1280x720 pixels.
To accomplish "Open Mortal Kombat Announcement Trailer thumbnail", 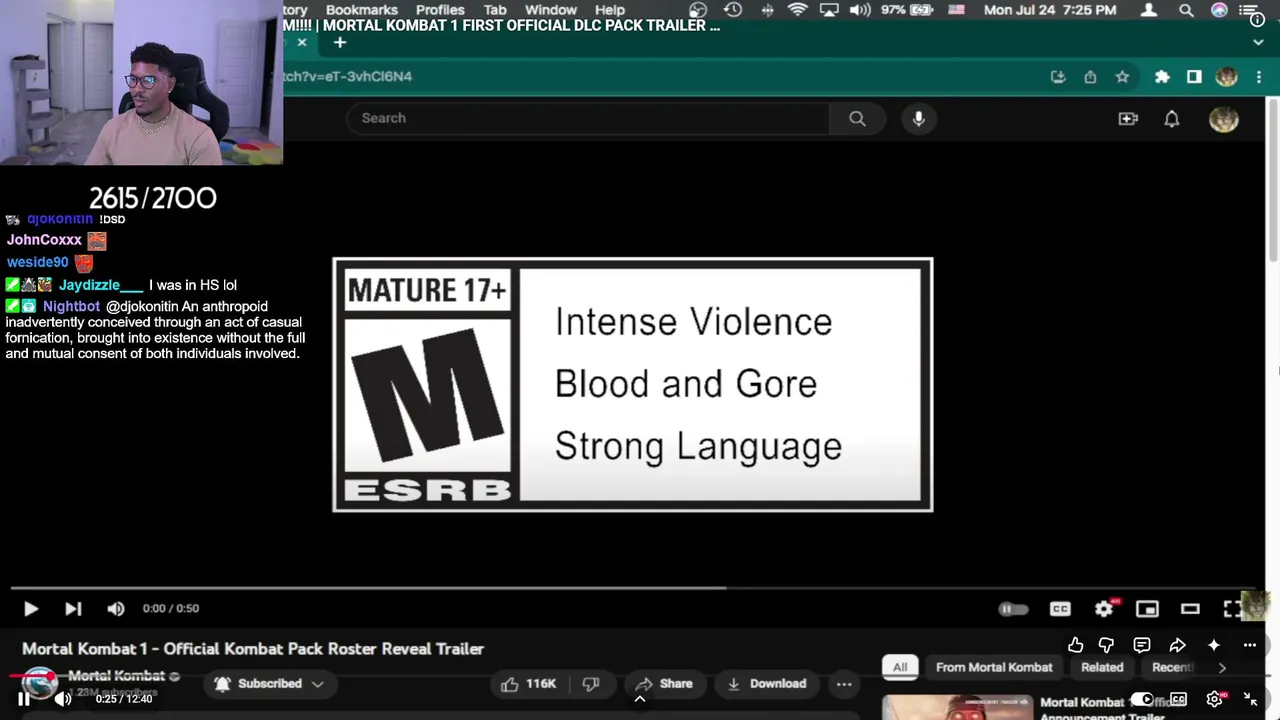I will pyautogui.click(x=957, y=707).
